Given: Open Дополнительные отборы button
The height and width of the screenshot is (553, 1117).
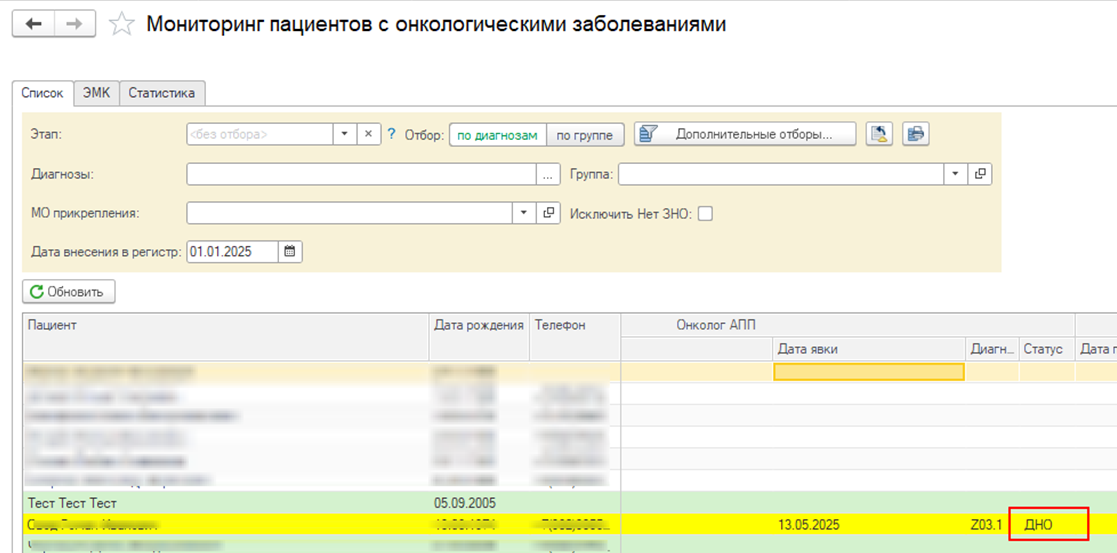Looking at the screenshot, I should pos(745,134).
